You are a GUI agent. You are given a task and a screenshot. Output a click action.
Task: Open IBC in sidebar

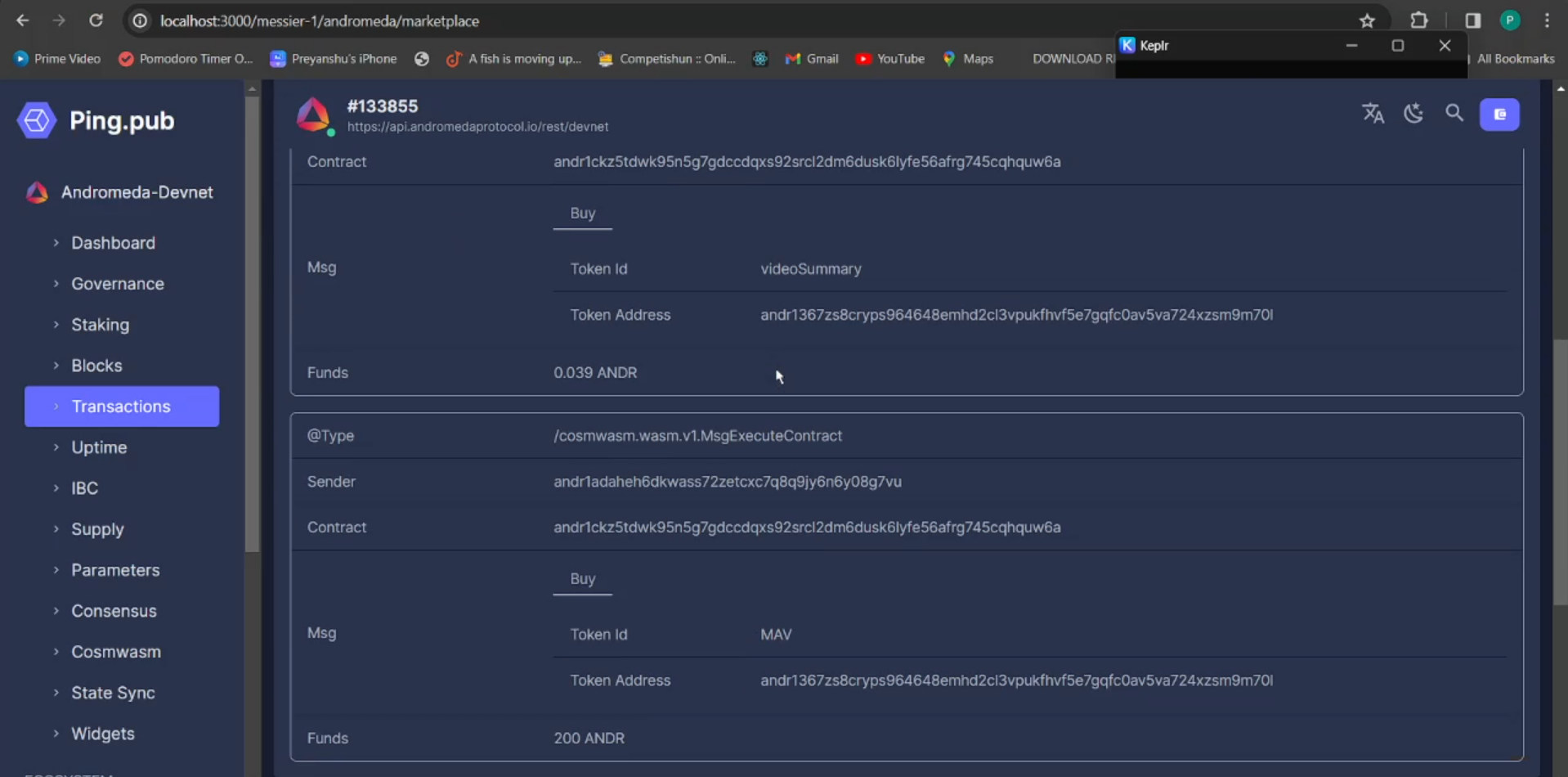click(x=84, y=488)
